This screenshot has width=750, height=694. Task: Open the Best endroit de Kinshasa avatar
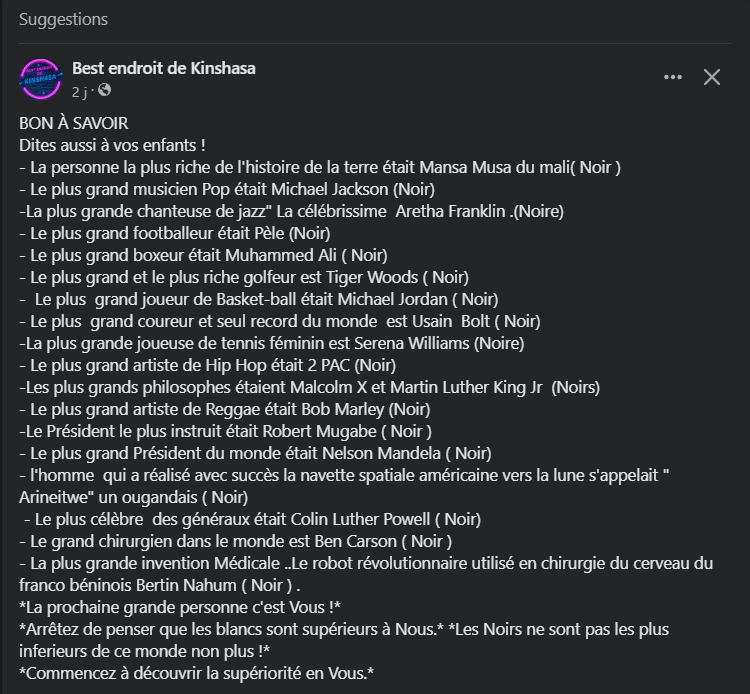41,78
